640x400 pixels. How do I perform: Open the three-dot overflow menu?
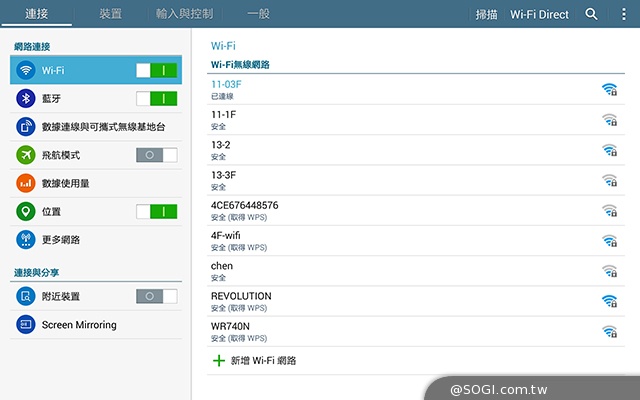pyautogui.click(x=623, y=15)
